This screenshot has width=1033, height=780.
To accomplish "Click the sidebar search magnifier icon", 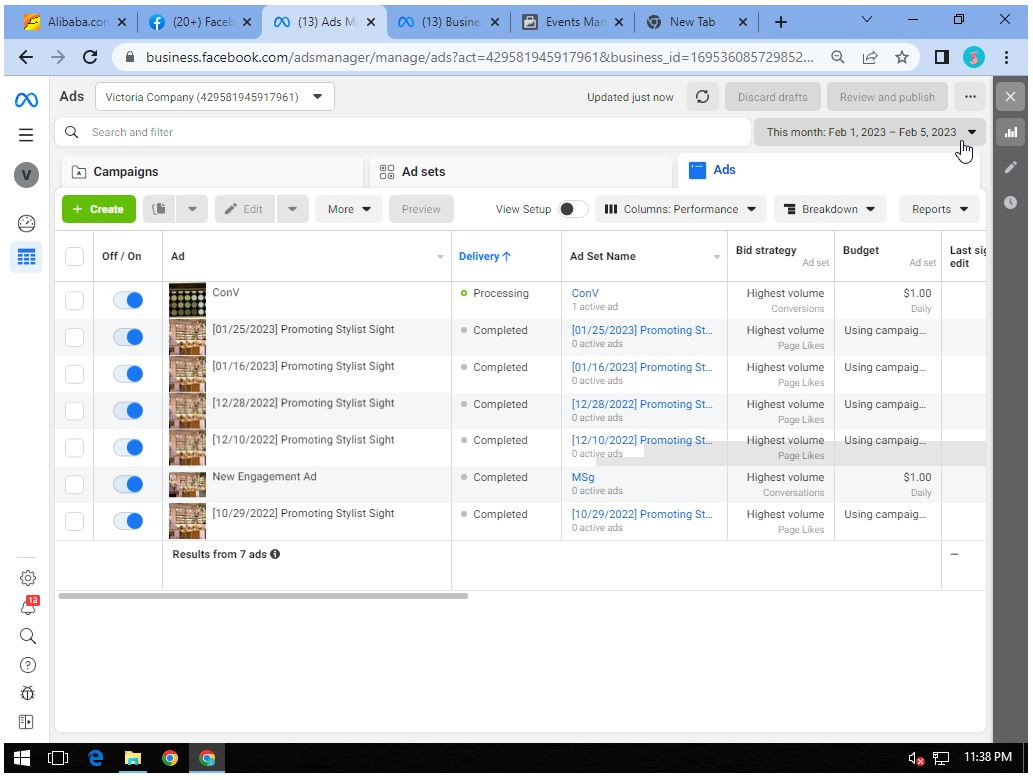I will pos(28,636).
